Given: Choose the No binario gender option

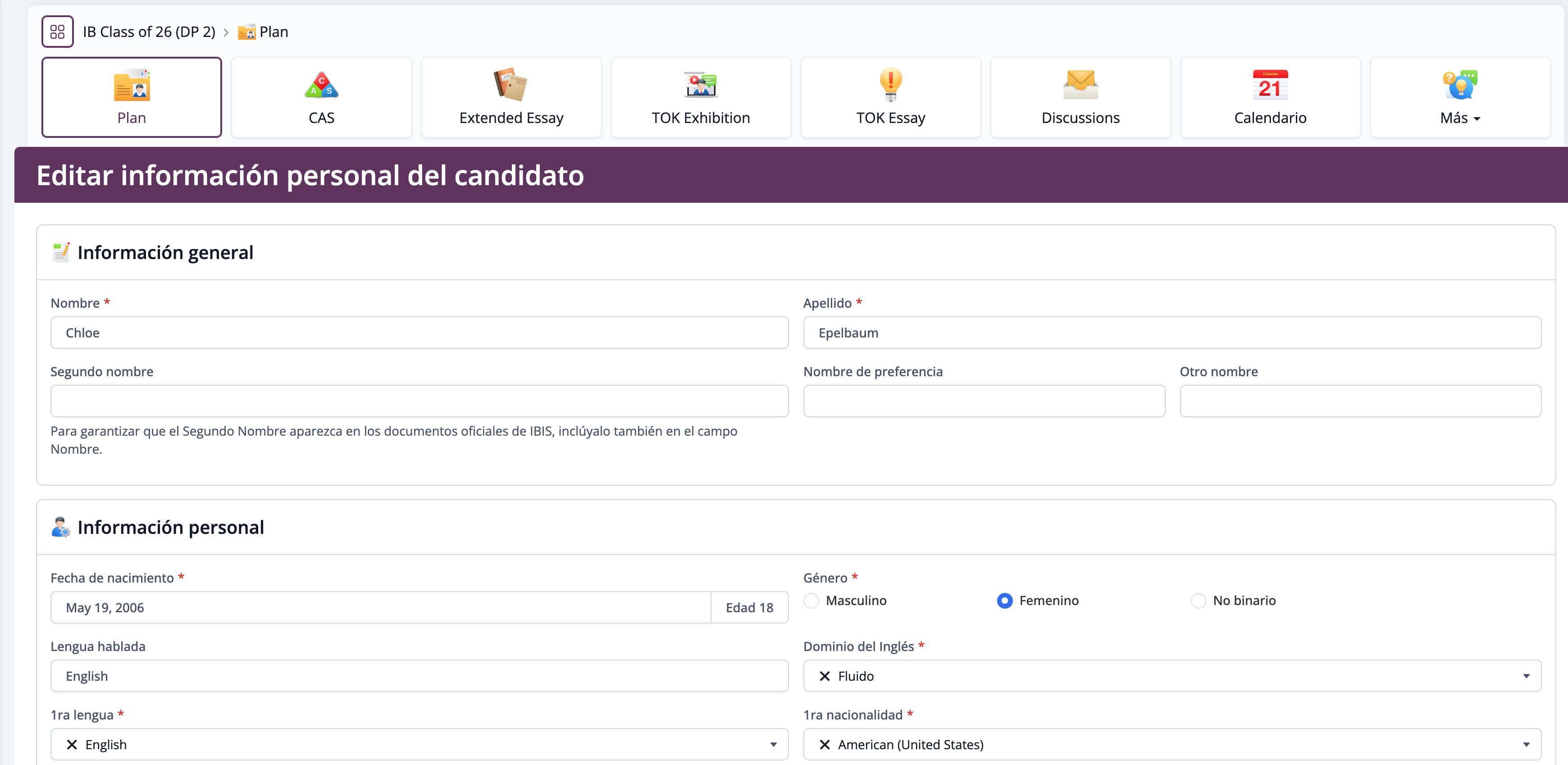Looking at the screenshot, I should [1199, 601].
